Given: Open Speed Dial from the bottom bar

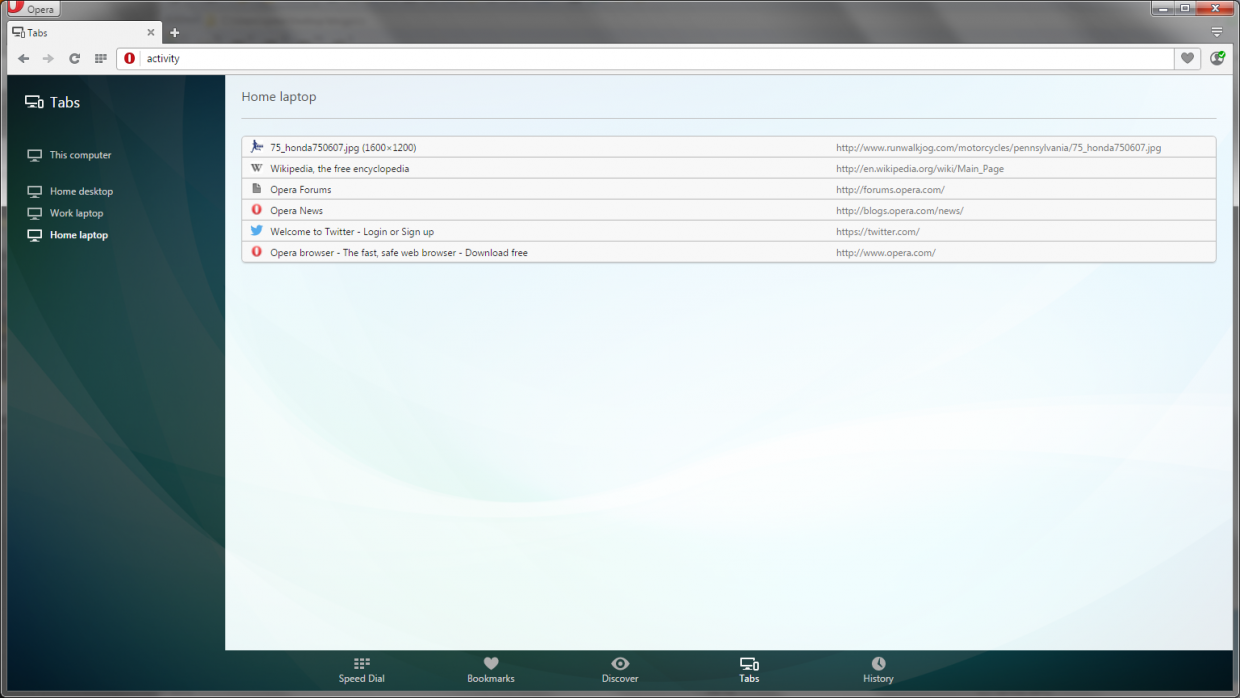Looking at the screenshot, I should [x=361, y=669].
